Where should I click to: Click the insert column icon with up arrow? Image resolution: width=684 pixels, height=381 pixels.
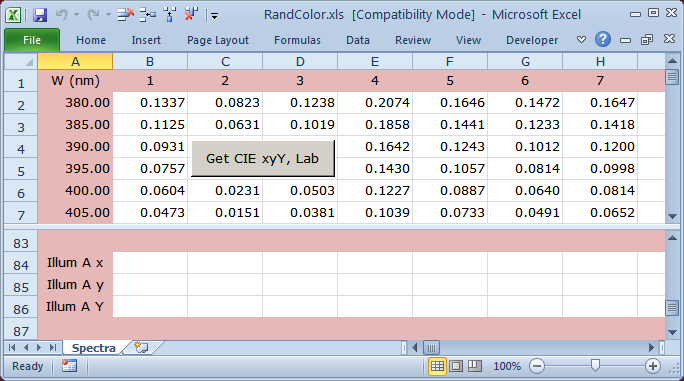169,15
